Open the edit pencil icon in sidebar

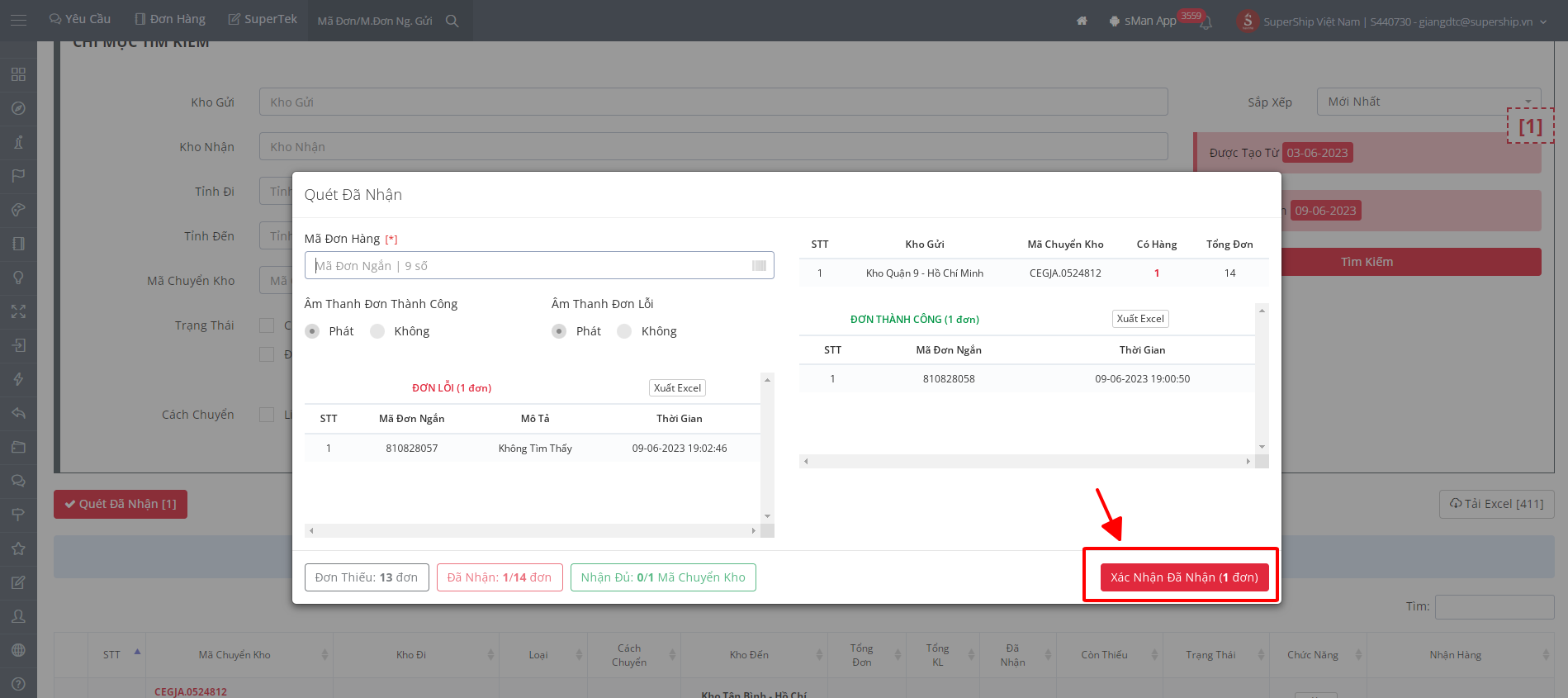click(18, 582)
